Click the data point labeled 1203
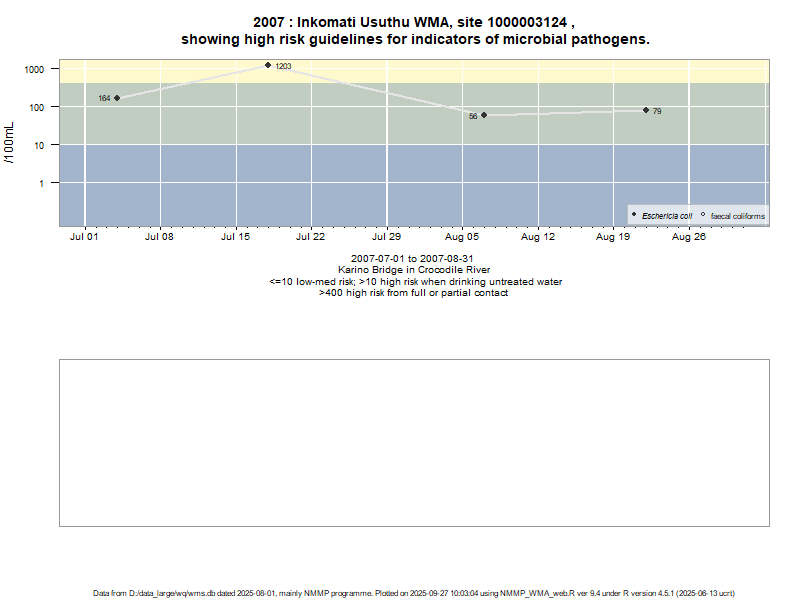 pos(268,65)
